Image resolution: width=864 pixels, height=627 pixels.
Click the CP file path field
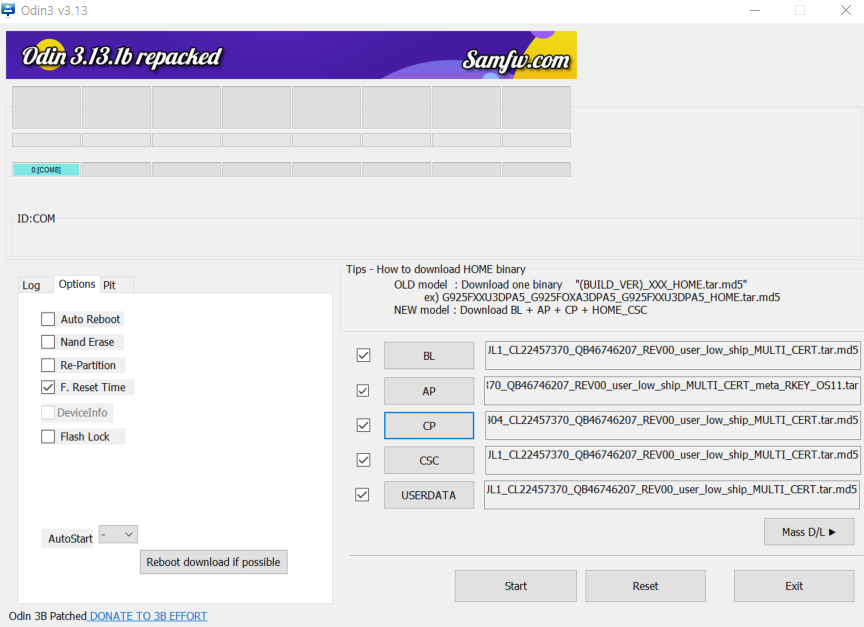(x=672, y=425)
